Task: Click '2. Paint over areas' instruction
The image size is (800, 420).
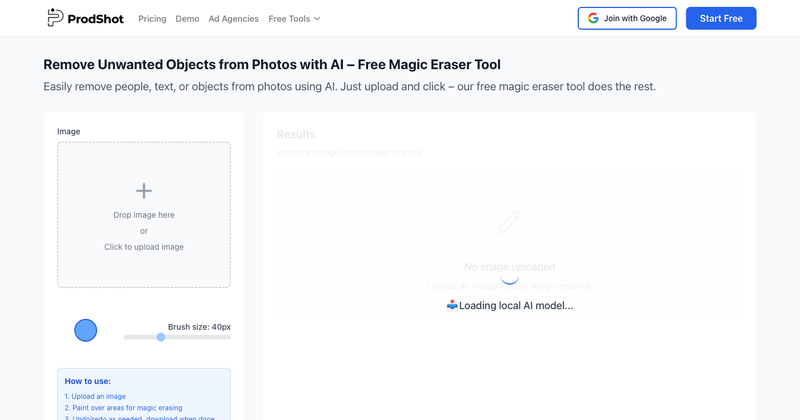Action: 123,408
